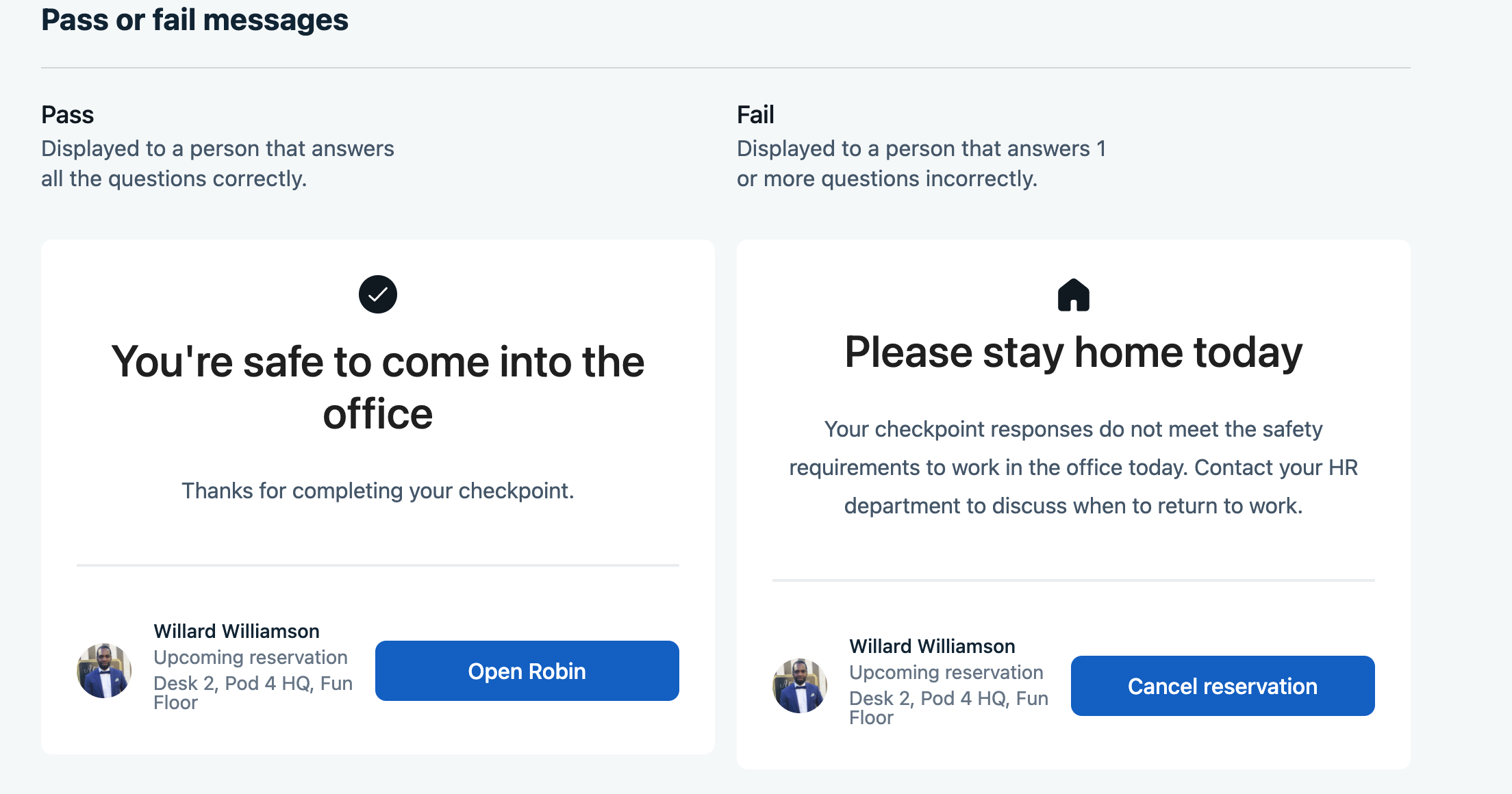The height and width of the screenshot is (794, 1512).
Task: Select the "Please stay home today" heading
Action: click(1074, 353)
